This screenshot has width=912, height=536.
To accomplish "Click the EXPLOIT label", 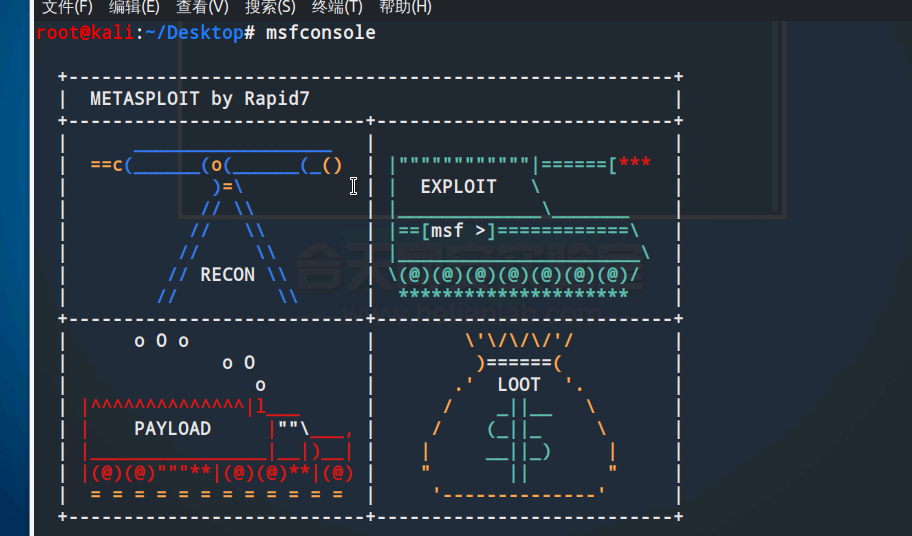I will [x=458, y=187].
